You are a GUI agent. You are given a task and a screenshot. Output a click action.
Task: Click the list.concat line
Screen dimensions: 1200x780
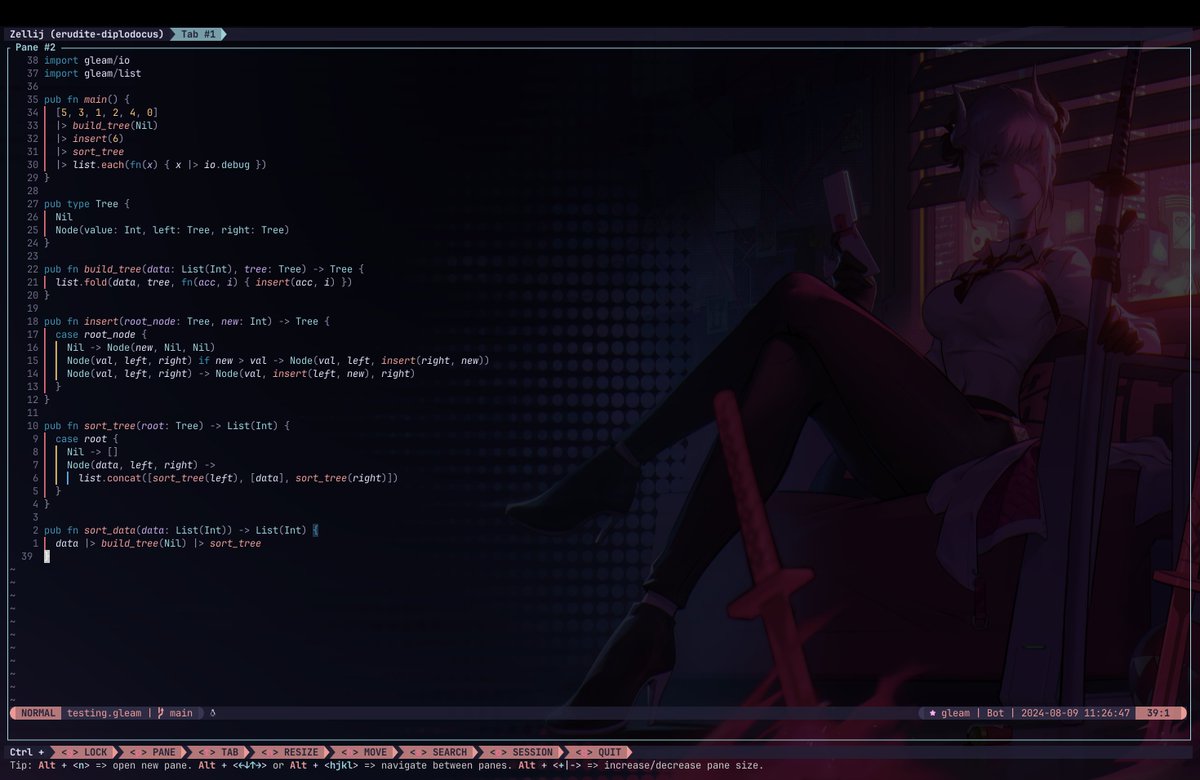click(x=238, y=478)
